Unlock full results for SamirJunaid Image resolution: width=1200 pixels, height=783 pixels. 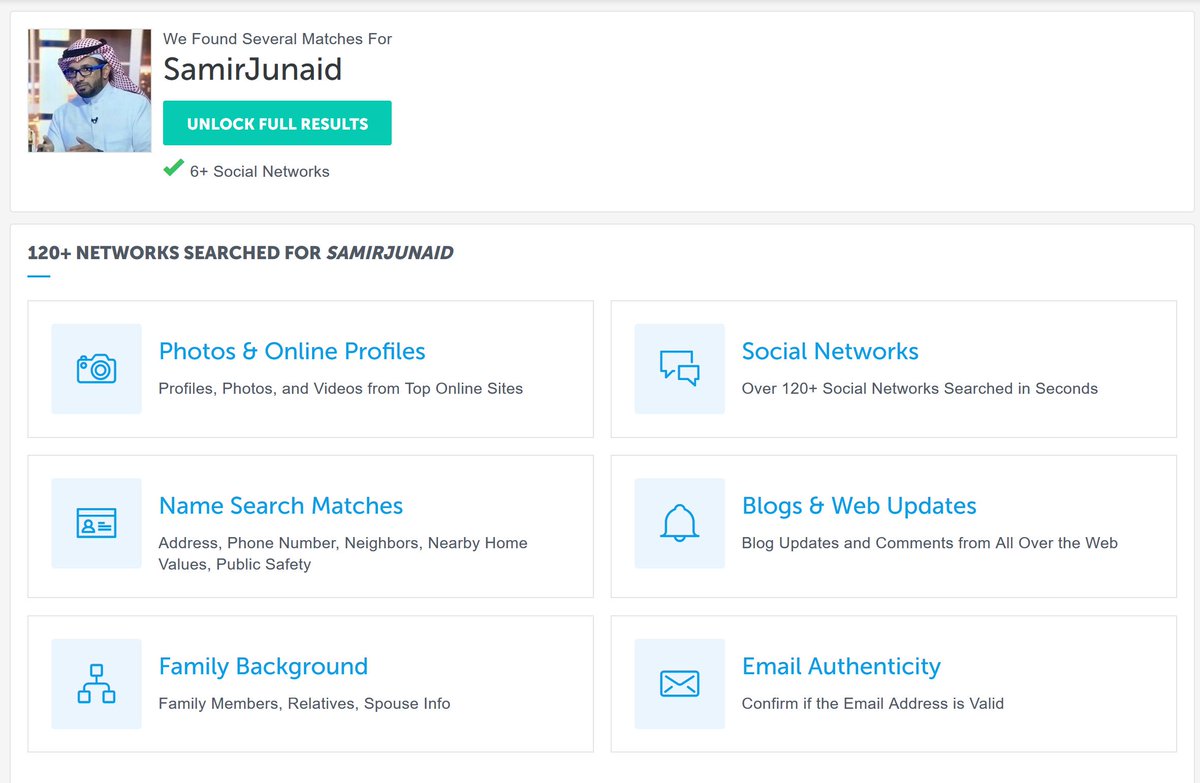click(277, 123)
